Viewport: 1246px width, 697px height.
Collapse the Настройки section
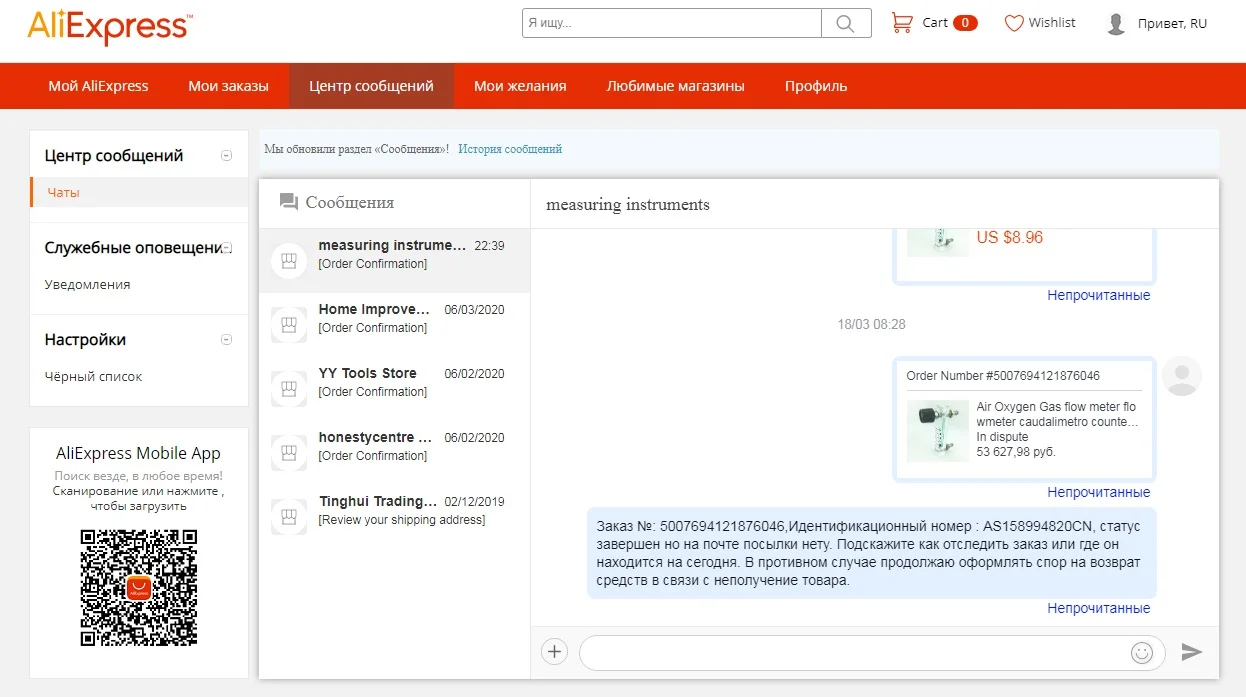tap(227, 339)
